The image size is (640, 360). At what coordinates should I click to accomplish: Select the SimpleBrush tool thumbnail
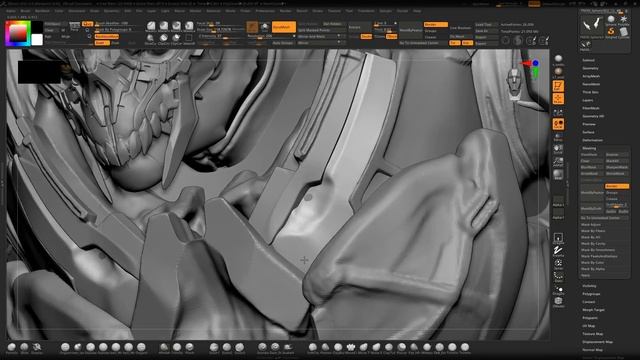click(611, 33)
